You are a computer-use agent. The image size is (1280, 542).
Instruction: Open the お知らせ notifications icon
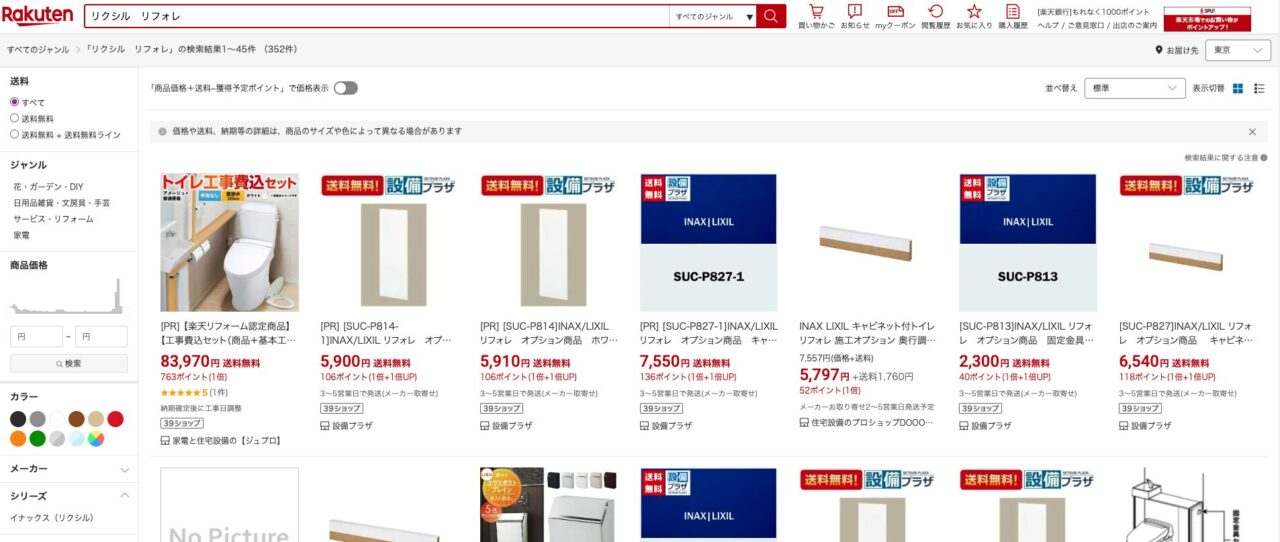tap(855, 16)
